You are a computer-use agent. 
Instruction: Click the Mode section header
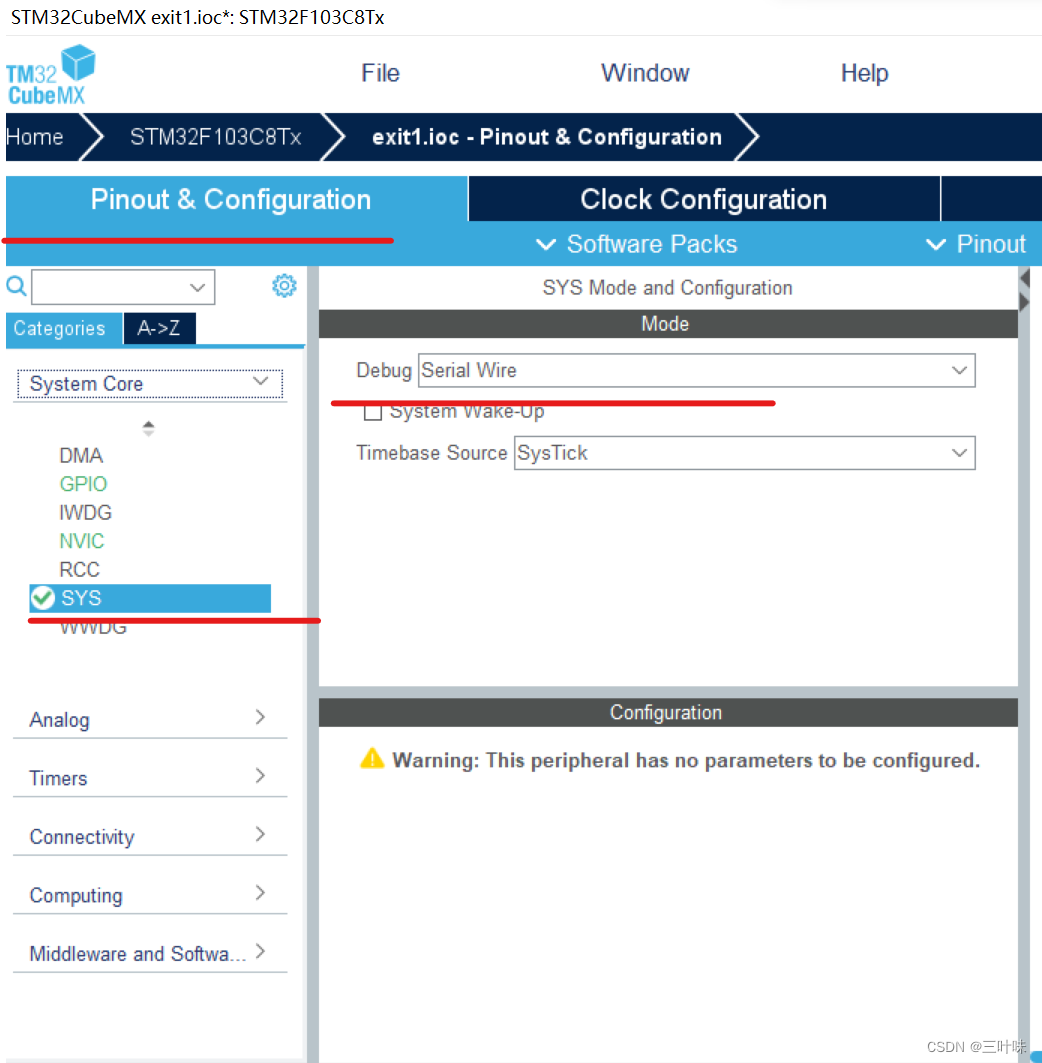click(668, 323)
